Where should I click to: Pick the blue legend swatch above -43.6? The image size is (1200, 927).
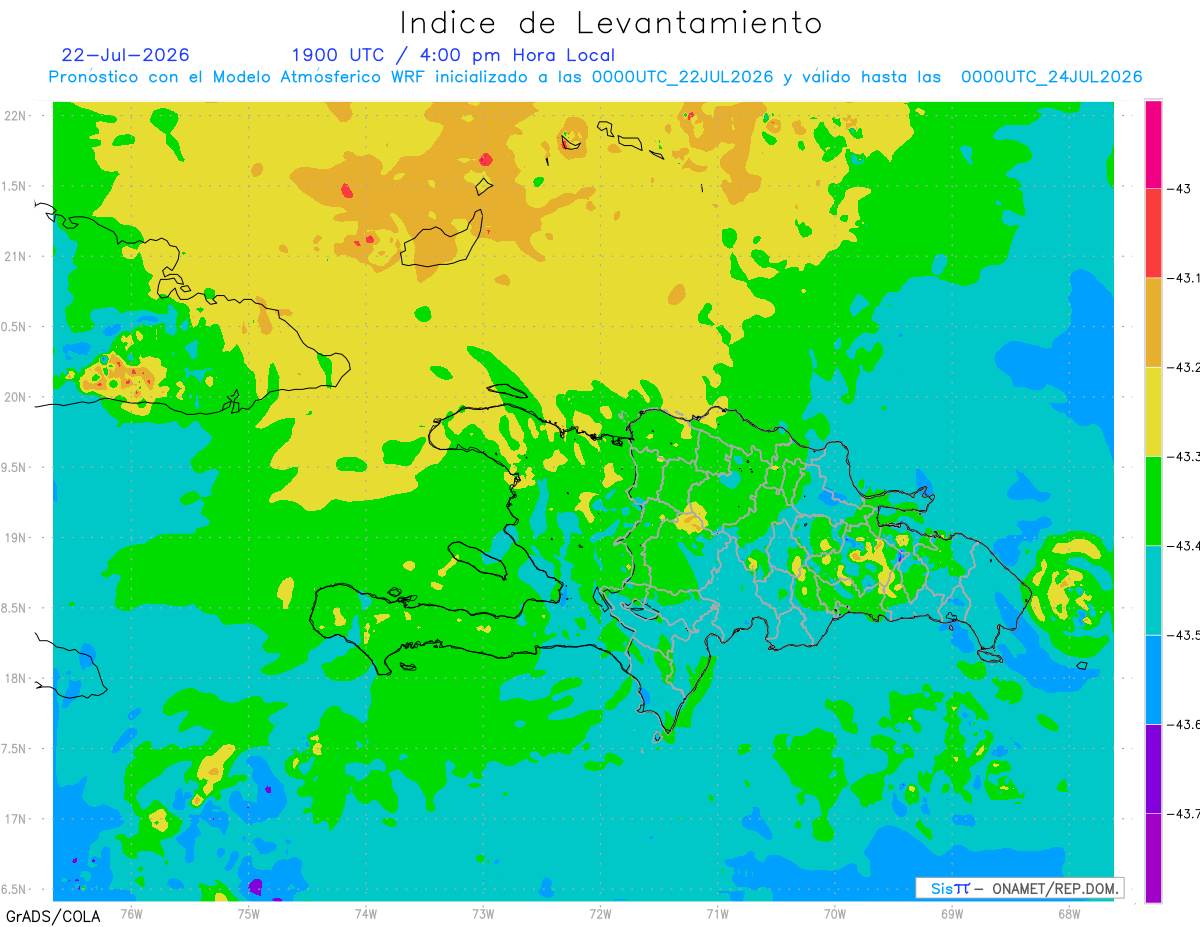(x=1153, y=679)
